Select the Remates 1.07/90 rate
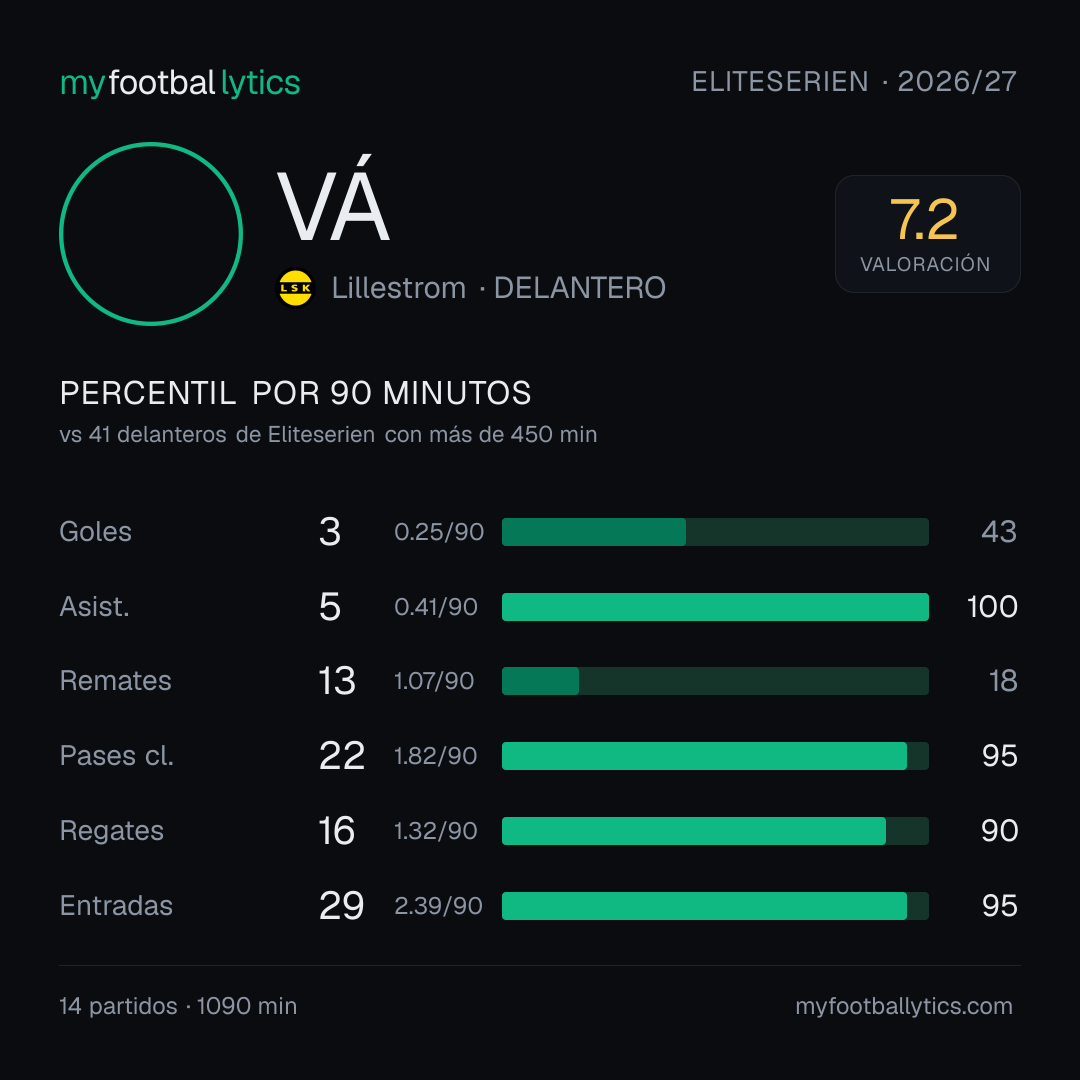Screen dimensions: 1080x1080 (434, 681)
